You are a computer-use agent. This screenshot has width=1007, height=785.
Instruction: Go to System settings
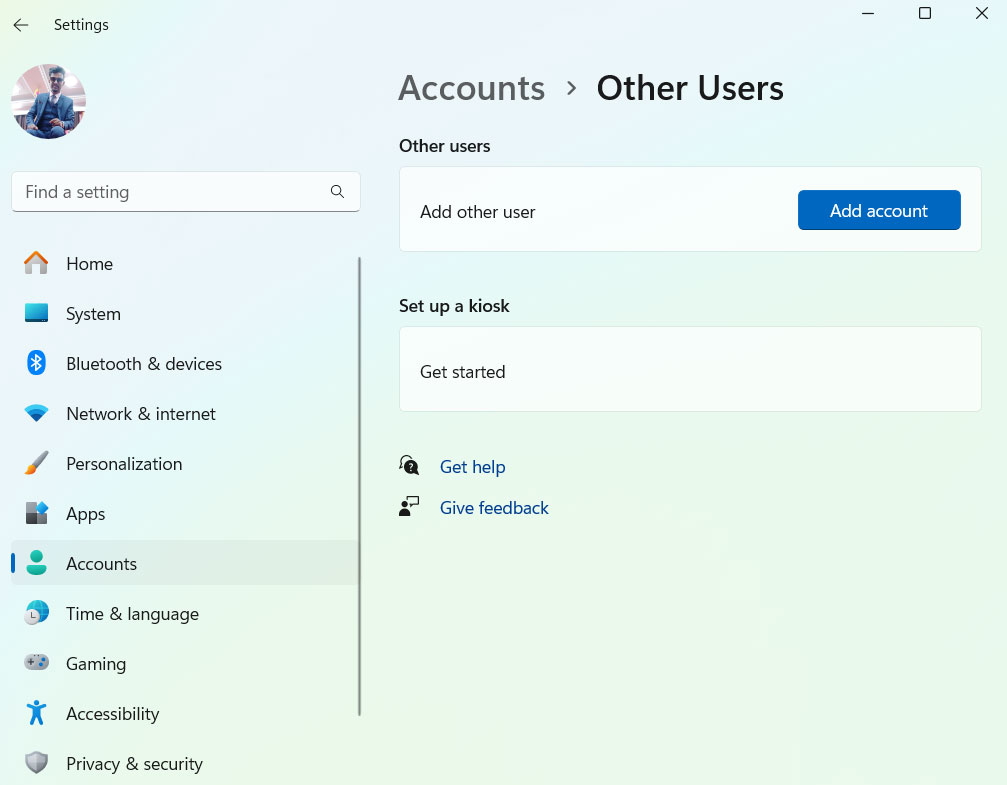[184, 313]
